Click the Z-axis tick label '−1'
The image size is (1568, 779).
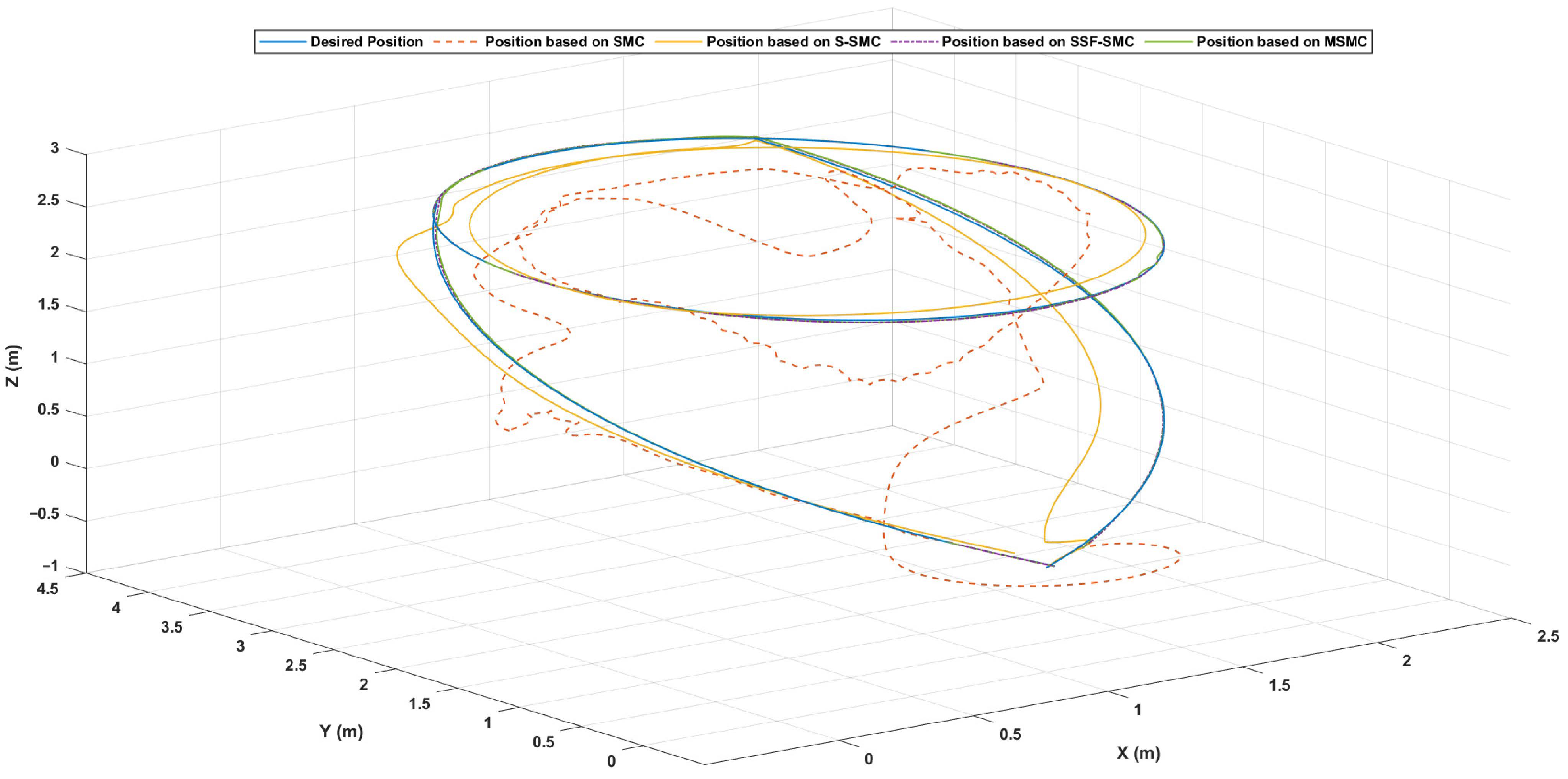click(49, 567)
